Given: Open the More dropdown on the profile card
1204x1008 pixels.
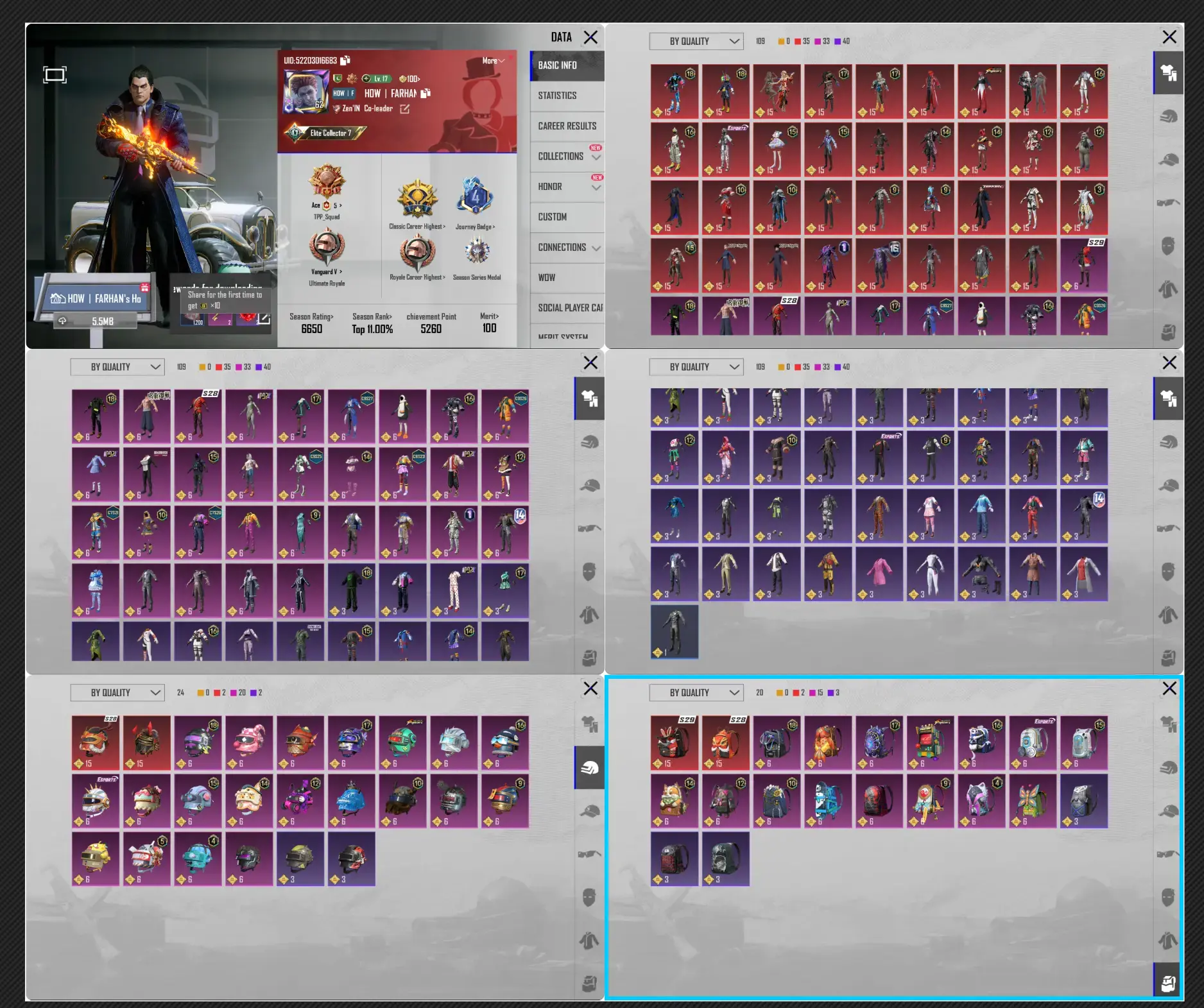Looking at the screenshot, I should tap(494, 60).
